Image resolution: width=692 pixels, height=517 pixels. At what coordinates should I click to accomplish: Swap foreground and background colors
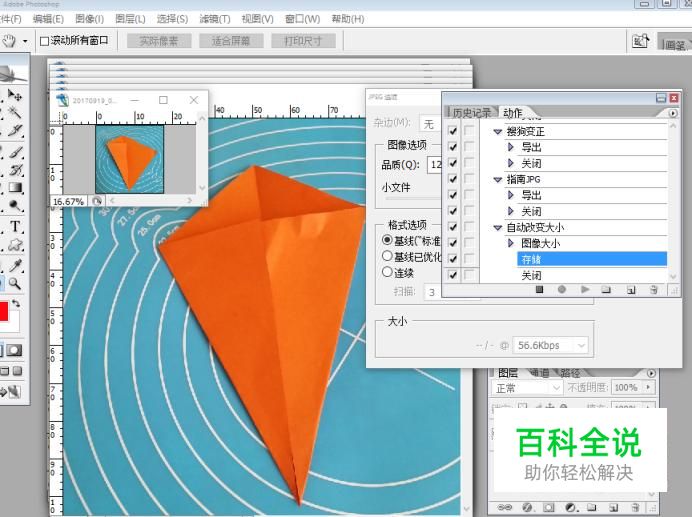pyautogui.click(x=16, y=304)
